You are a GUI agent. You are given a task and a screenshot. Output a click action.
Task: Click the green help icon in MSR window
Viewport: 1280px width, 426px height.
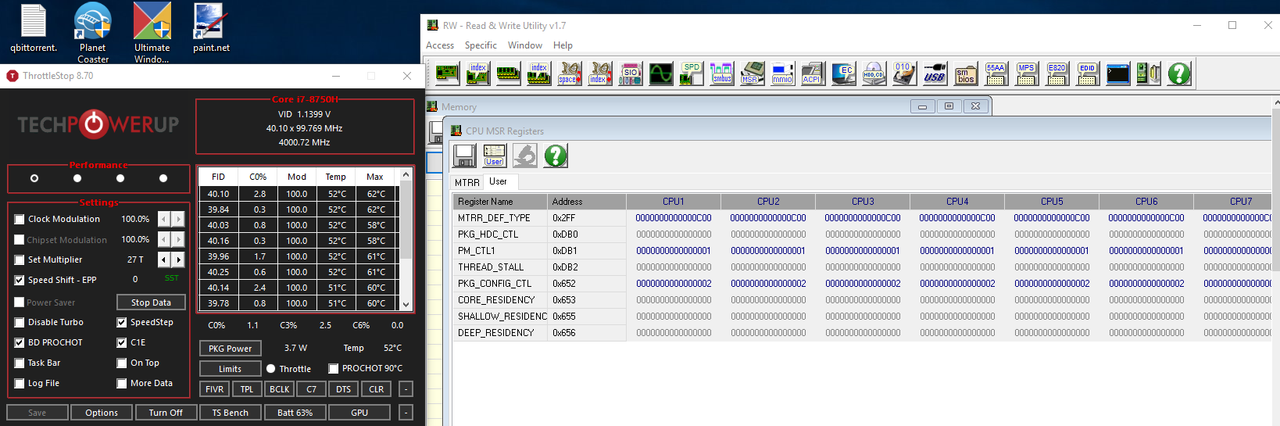(555, 155)
